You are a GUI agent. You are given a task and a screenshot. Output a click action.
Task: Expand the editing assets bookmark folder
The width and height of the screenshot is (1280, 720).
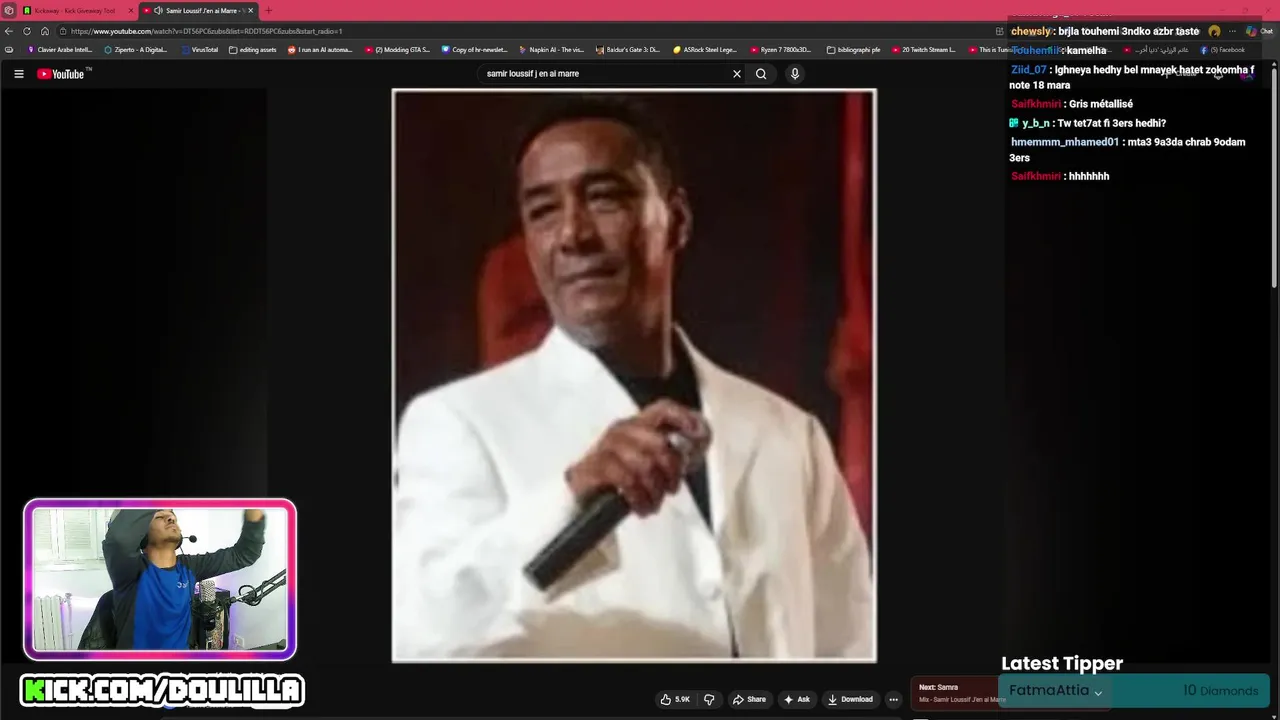[x=253, y=49]
